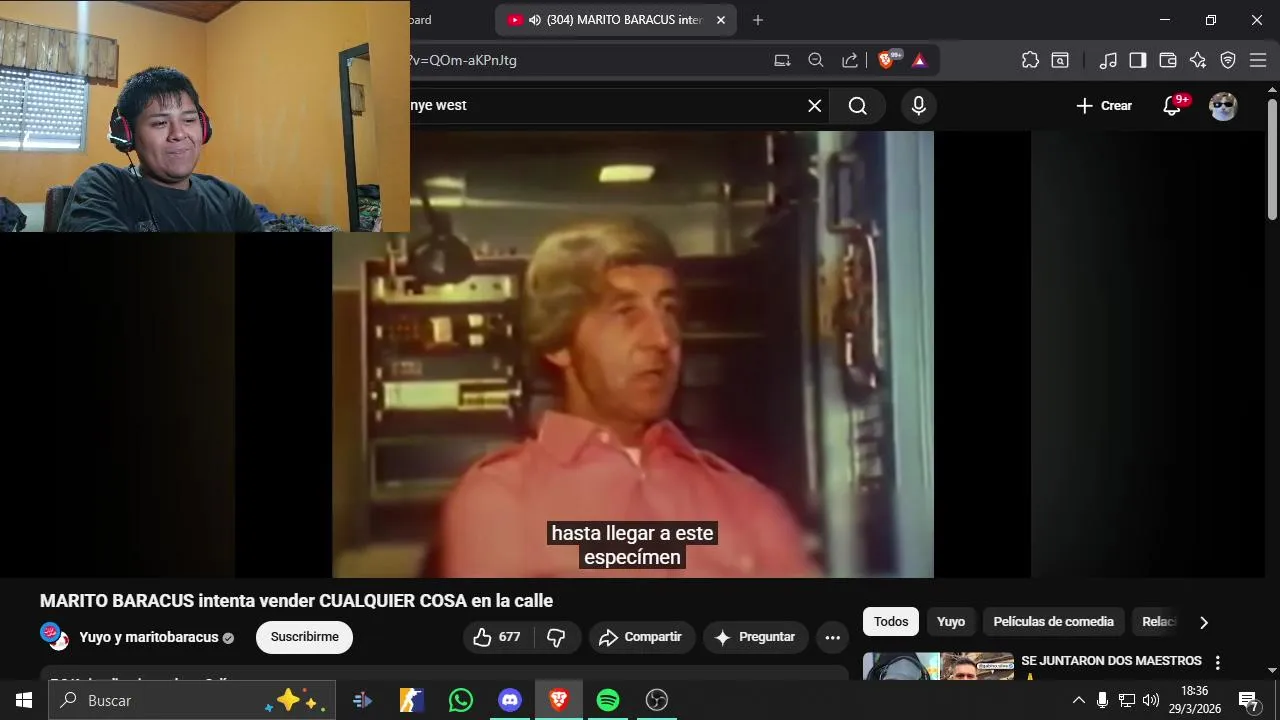Open Brave Shields lion icon
This screenshot has height=720, width=1280.
tap(886, 60)
